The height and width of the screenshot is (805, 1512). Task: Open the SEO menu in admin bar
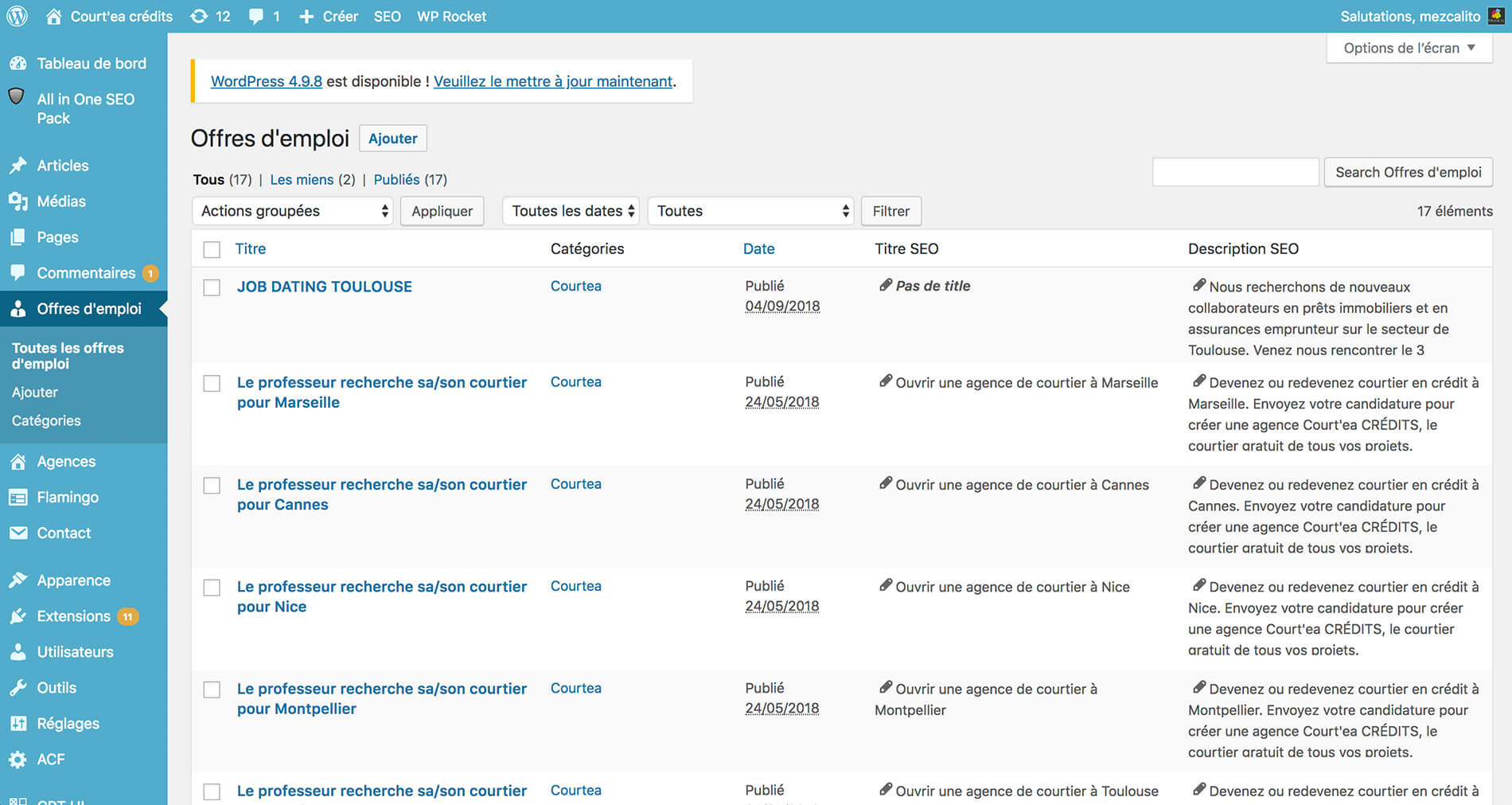[388, 16]
